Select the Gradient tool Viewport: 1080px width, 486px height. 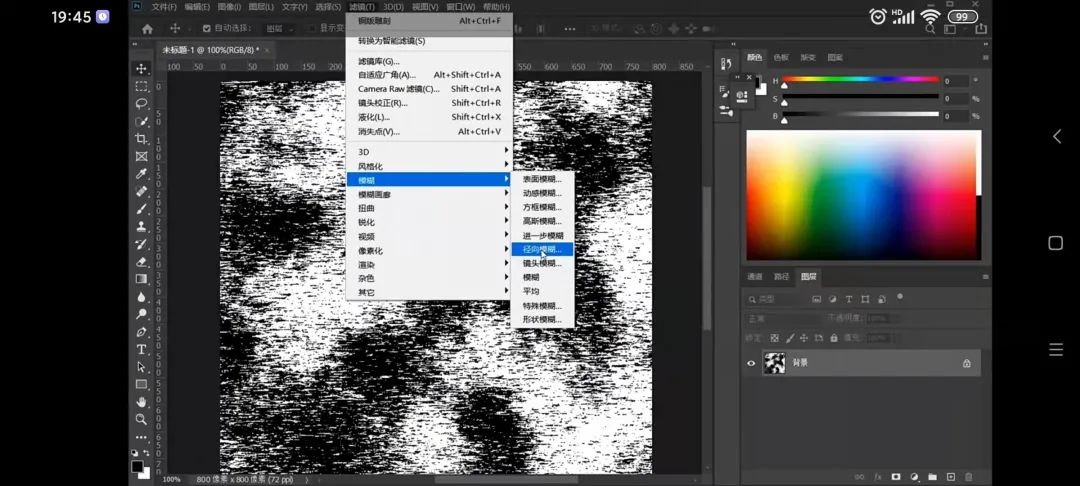tap(142, 279)
